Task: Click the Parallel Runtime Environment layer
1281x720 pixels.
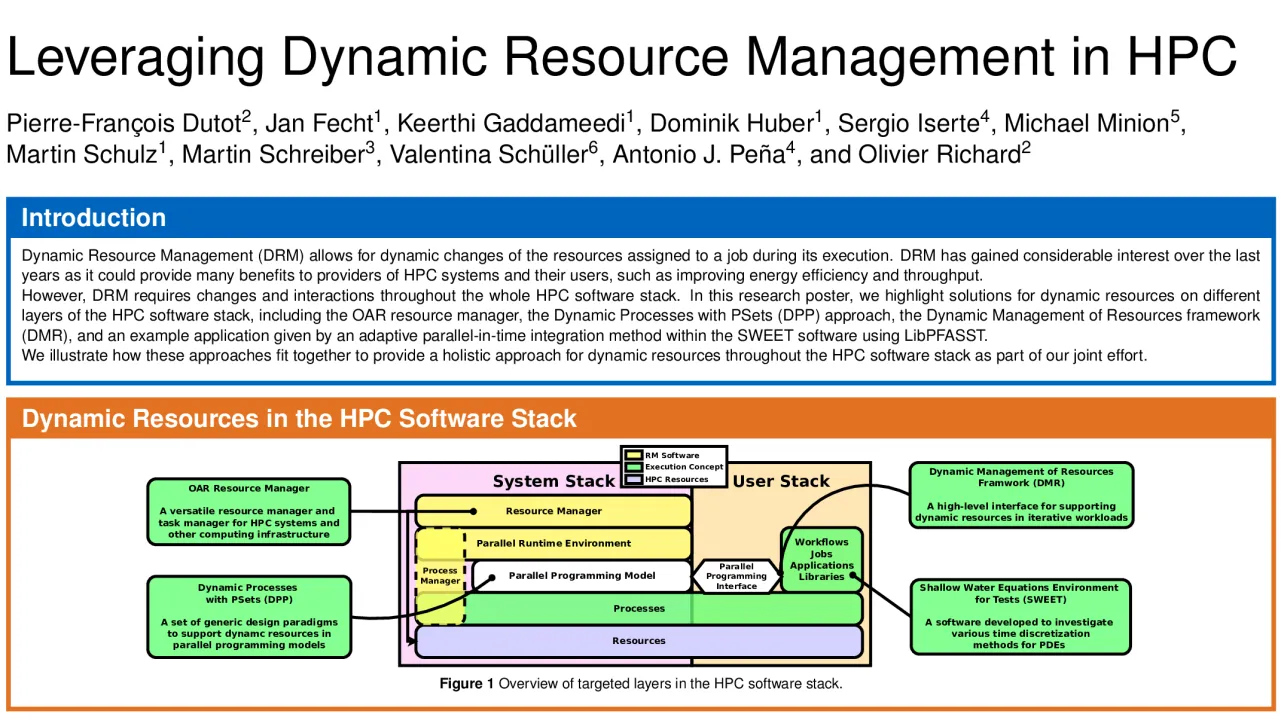Action: click(x=553, y=543)
